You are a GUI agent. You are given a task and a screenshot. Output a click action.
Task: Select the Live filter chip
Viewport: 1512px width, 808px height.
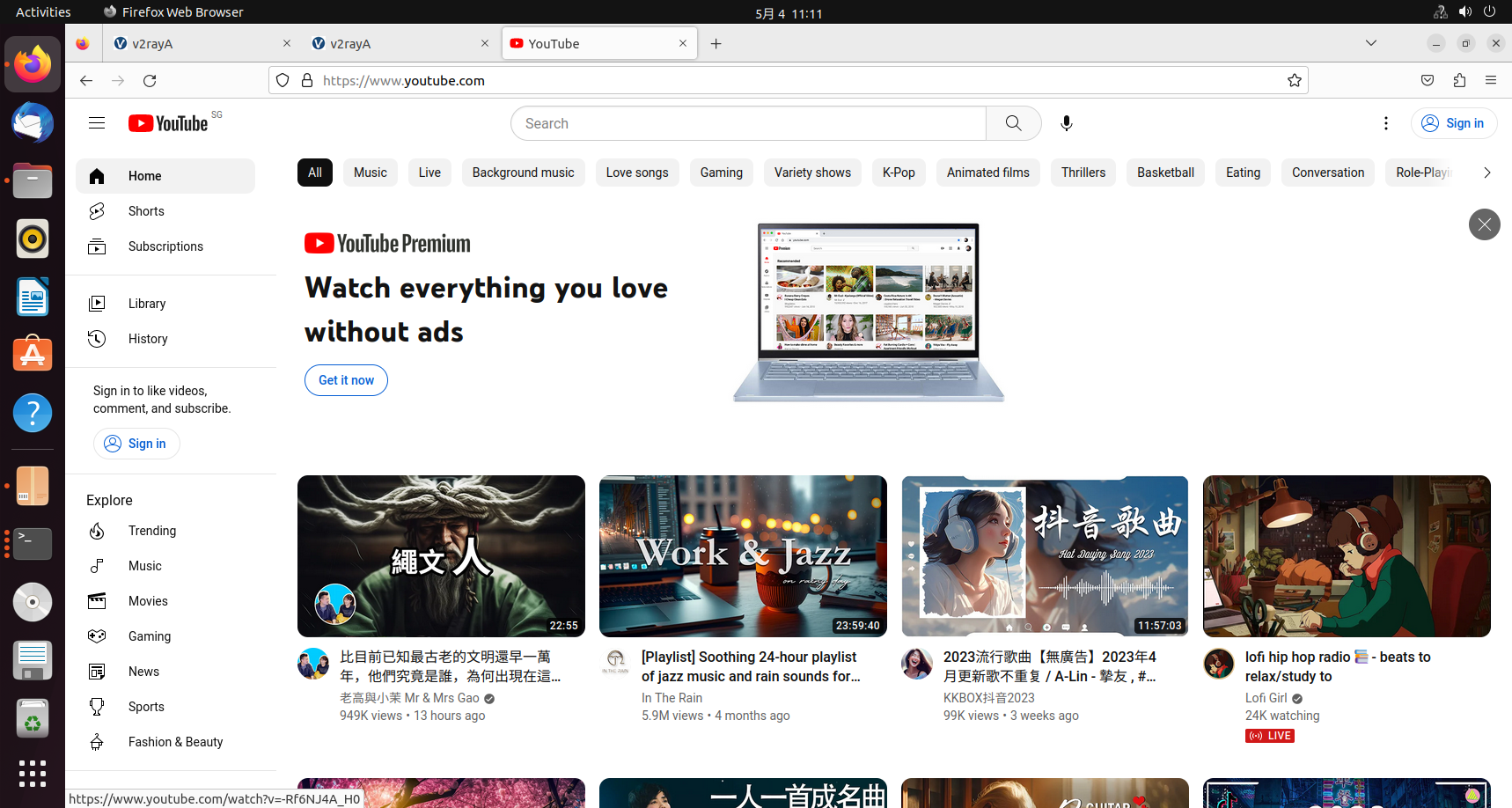point(429,173)
